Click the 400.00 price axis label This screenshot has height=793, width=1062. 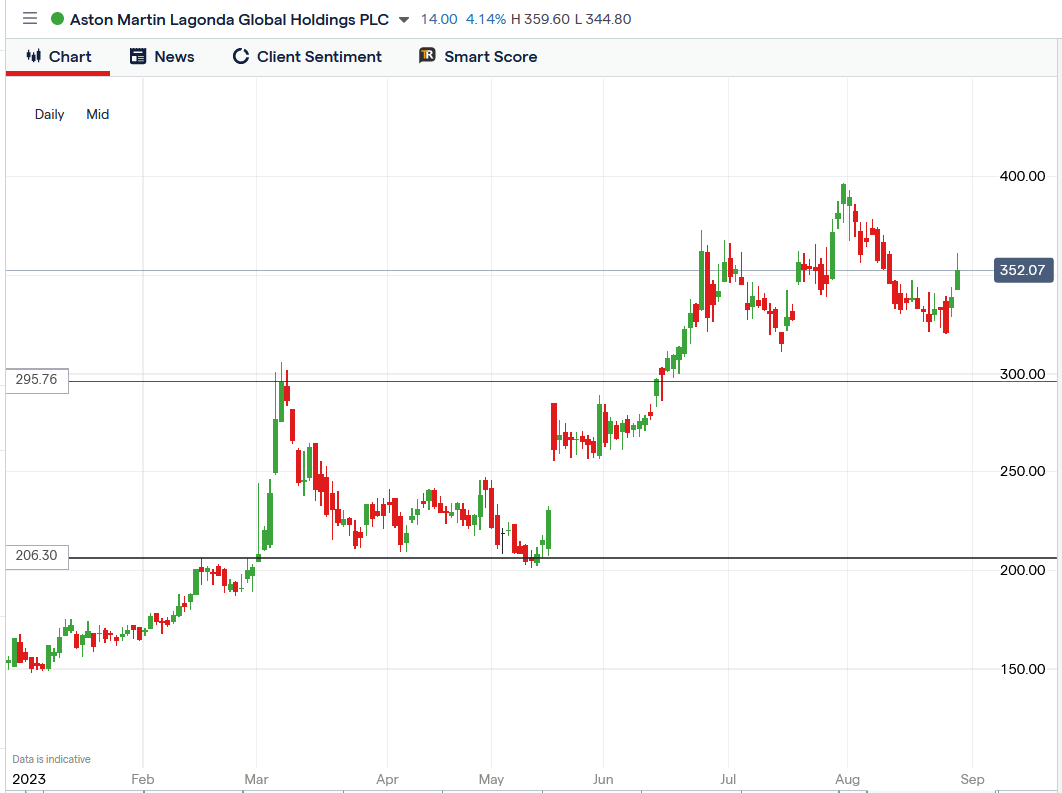pyautogui.click(x=1022, y=176)
